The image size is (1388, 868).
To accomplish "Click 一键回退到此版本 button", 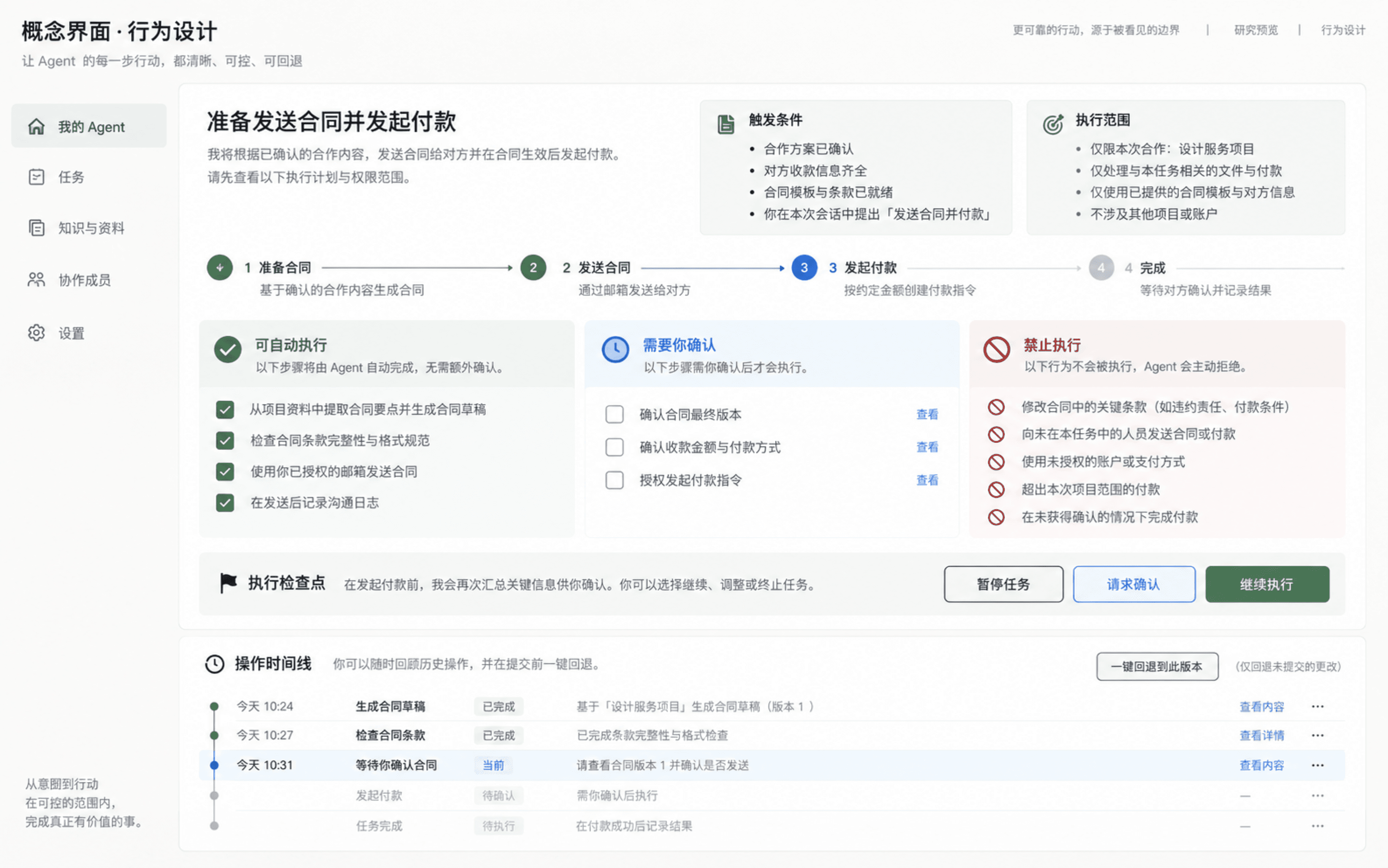I will click(1157, 666).
